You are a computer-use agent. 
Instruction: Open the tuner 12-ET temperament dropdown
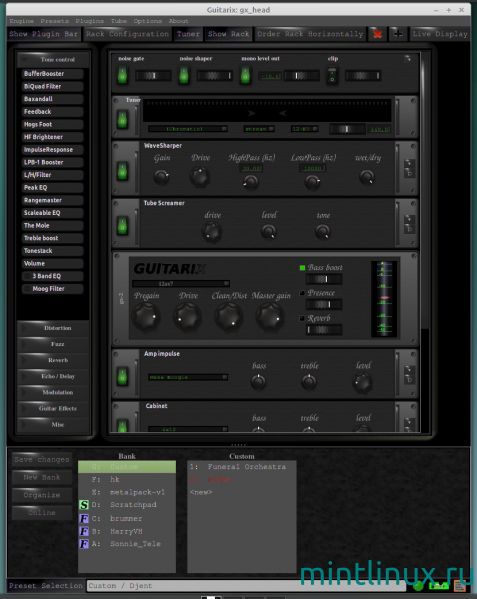tap(304, 129)
